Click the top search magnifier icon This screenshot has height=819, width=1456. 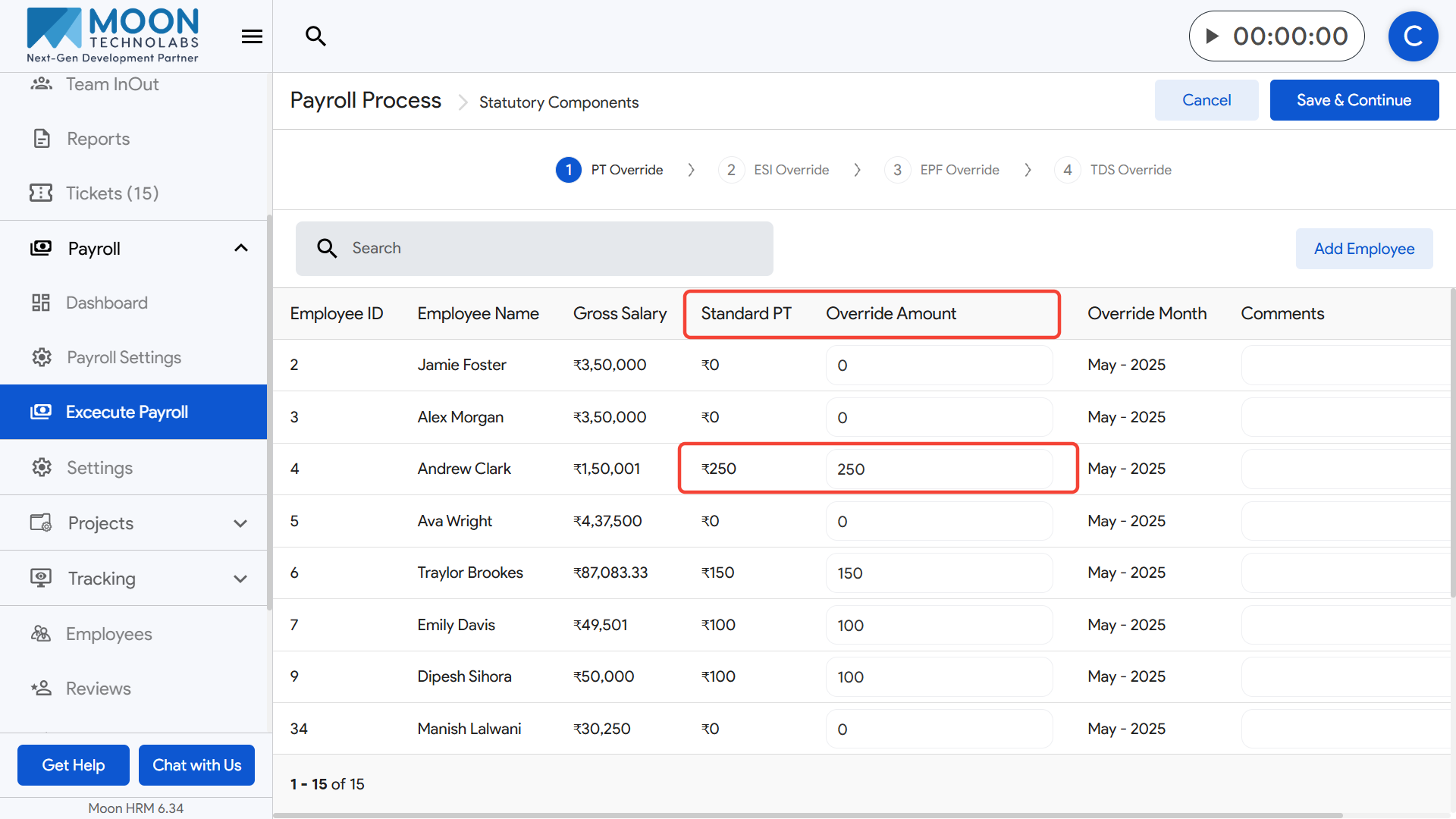coord(315,36)
